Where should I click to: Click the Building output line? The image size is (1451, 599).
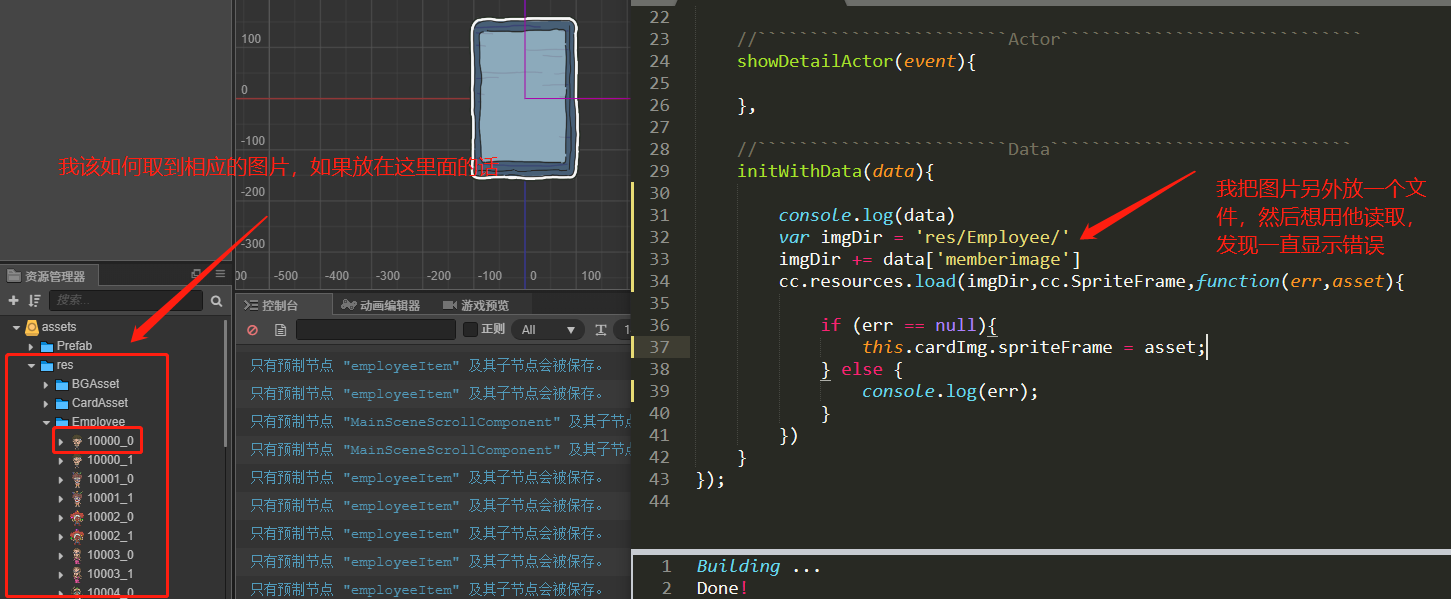coord(758,566)
